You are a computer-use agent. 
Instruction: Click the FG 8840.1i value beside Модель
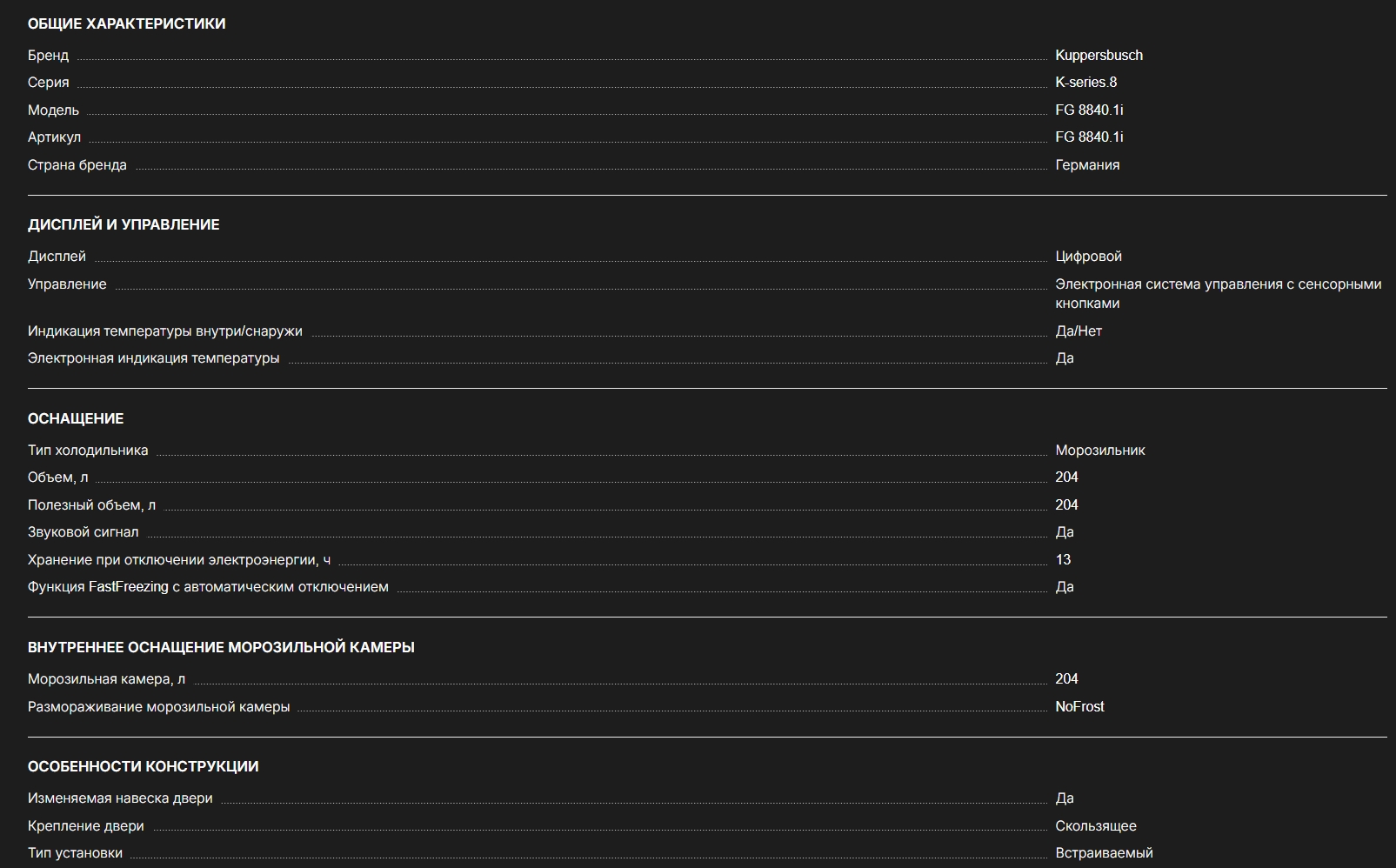pyautogui.click(x=1089, y=110)
